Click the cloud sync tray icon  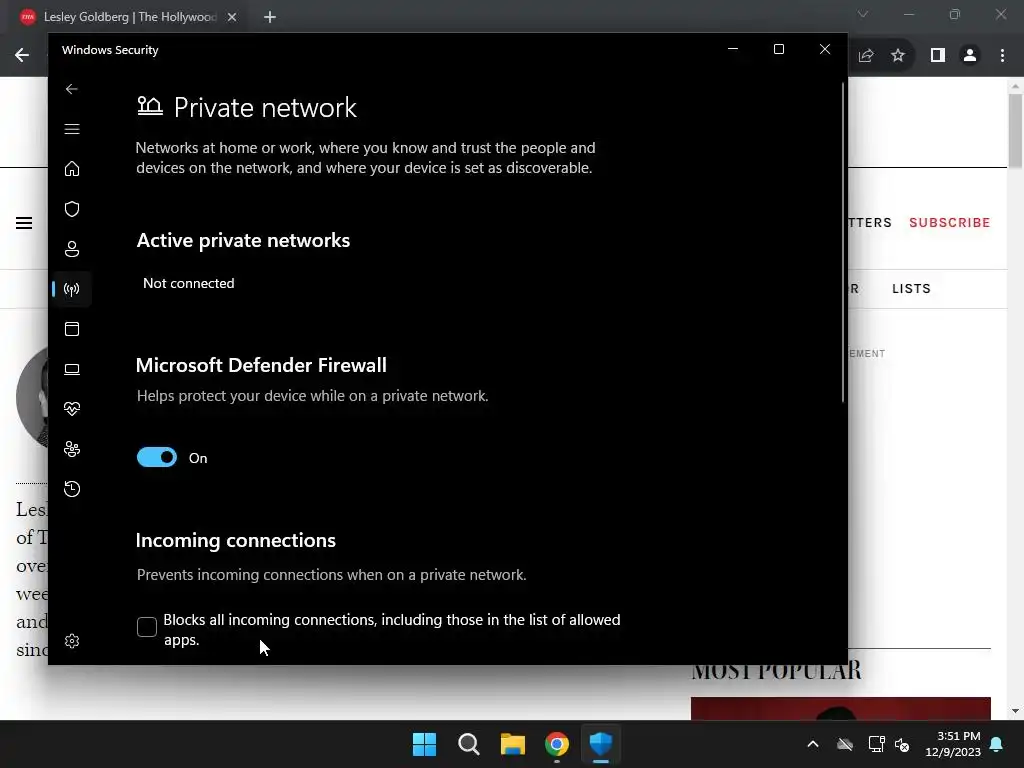[845, 744]
